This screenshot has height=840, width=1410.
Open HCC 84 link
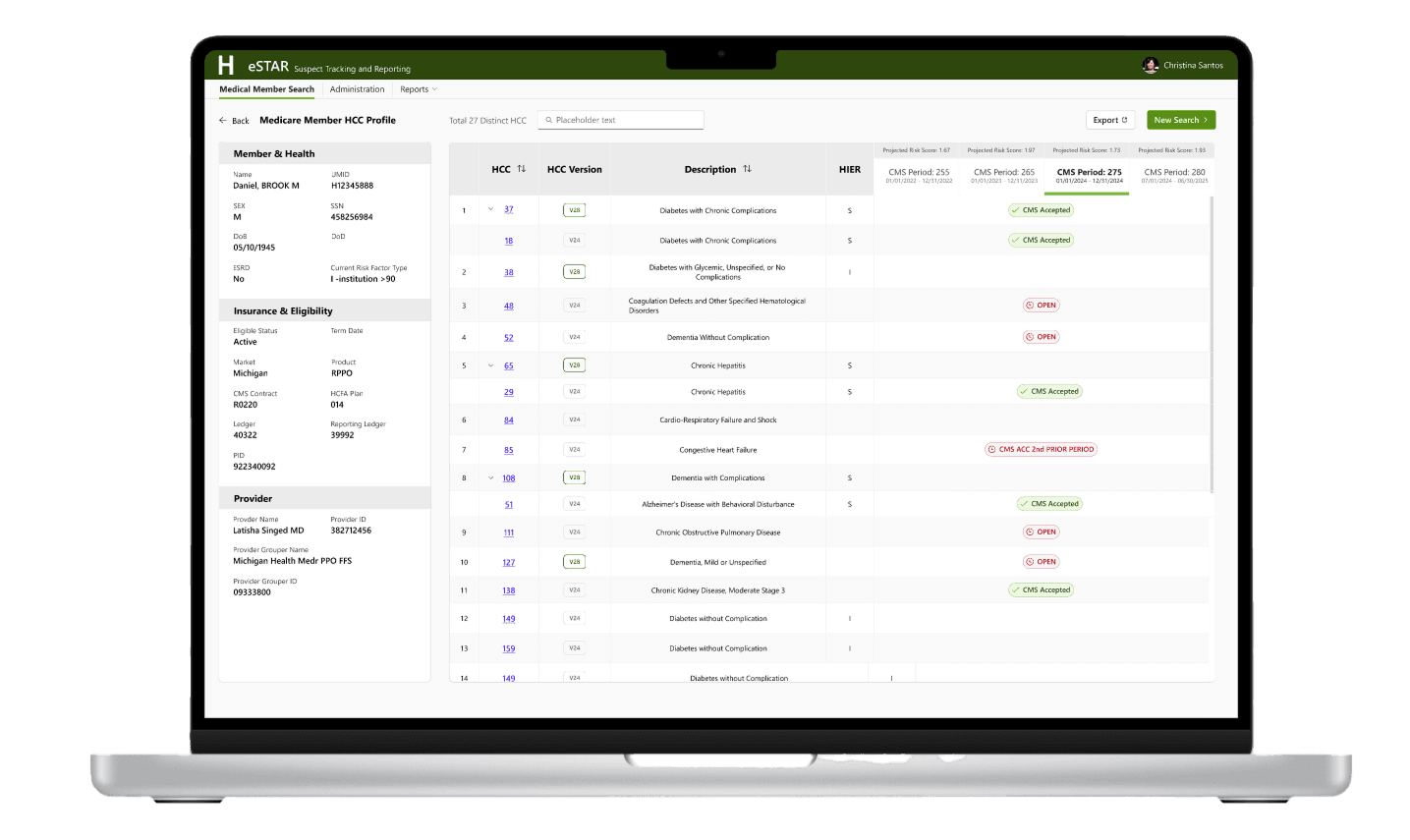click(x=509, y=420)
